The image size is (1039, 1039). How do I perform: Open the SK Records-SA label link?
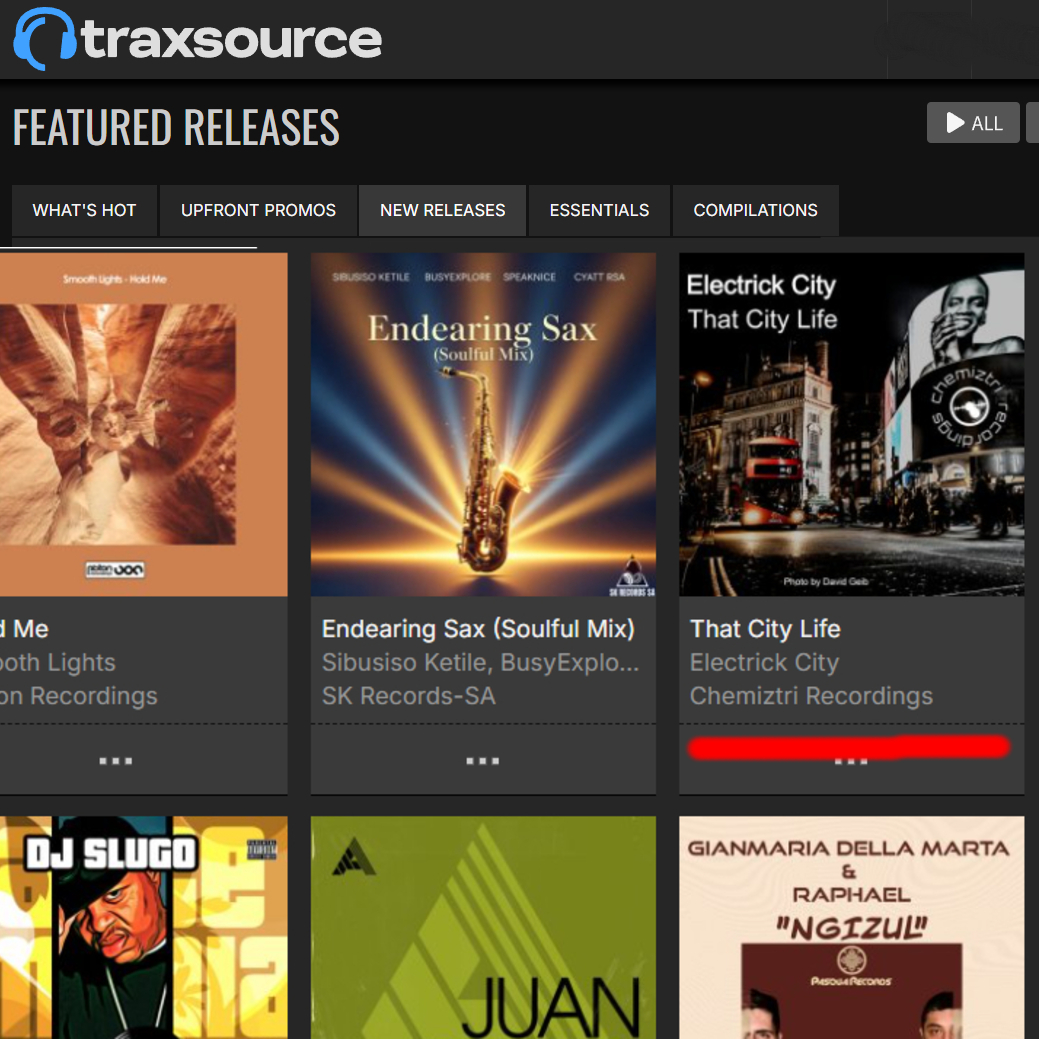(x=408, y=696)
